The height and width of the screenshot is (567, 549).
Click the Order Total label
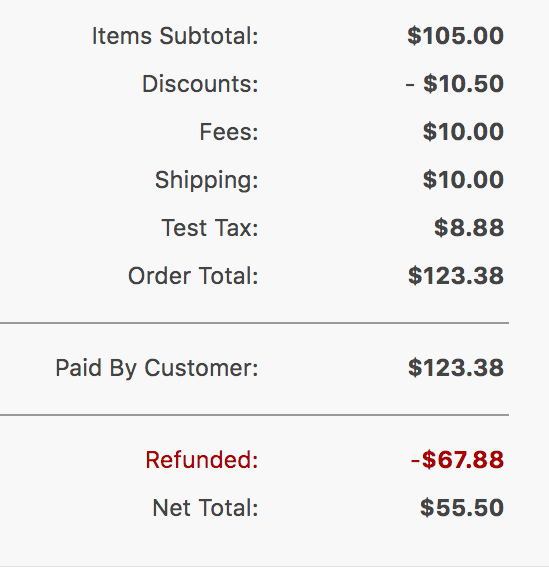pyautogui.click(x=193, y=276)
